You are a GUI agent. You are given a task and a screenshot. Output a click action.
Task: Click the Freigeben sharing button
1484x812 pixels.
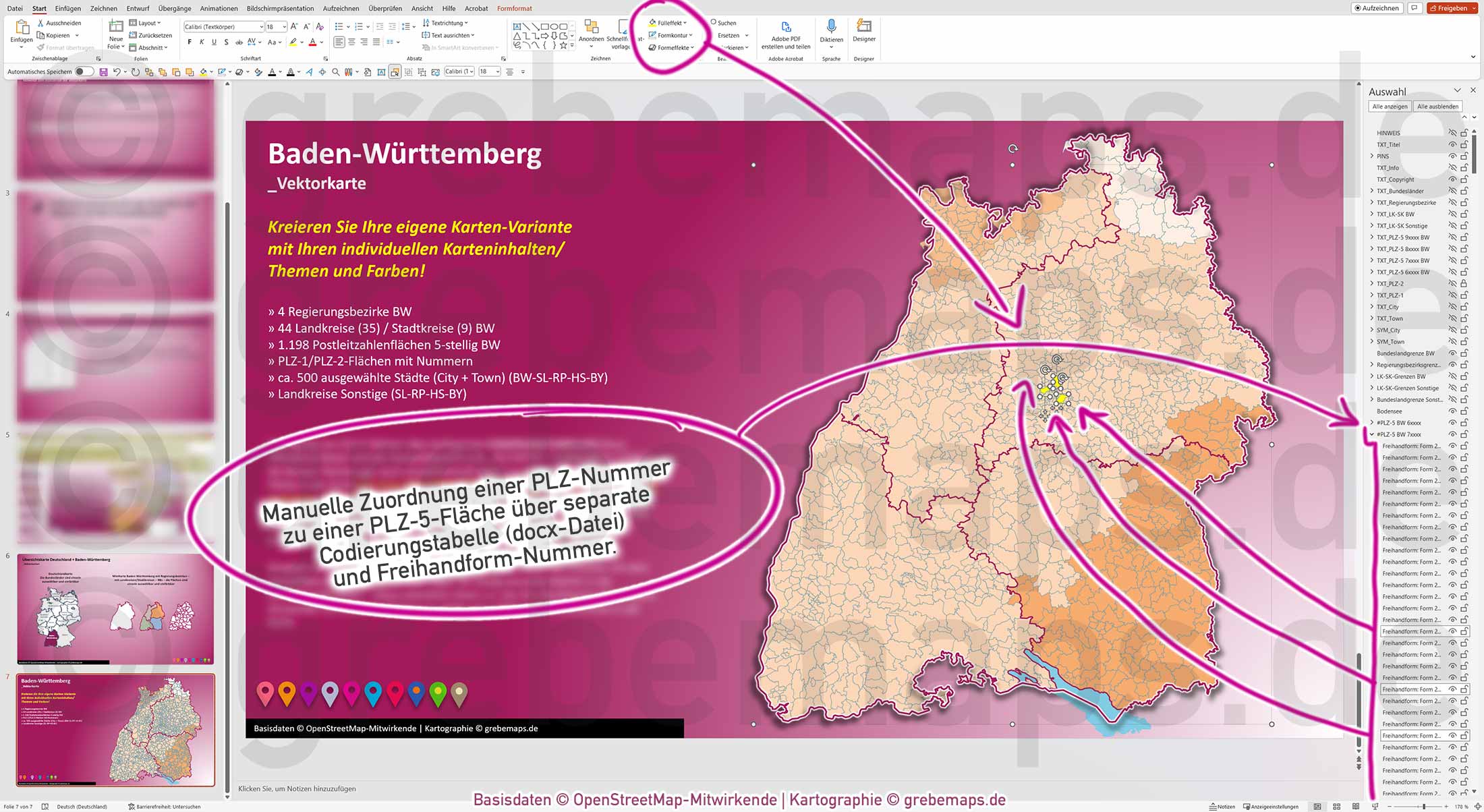1452,7
